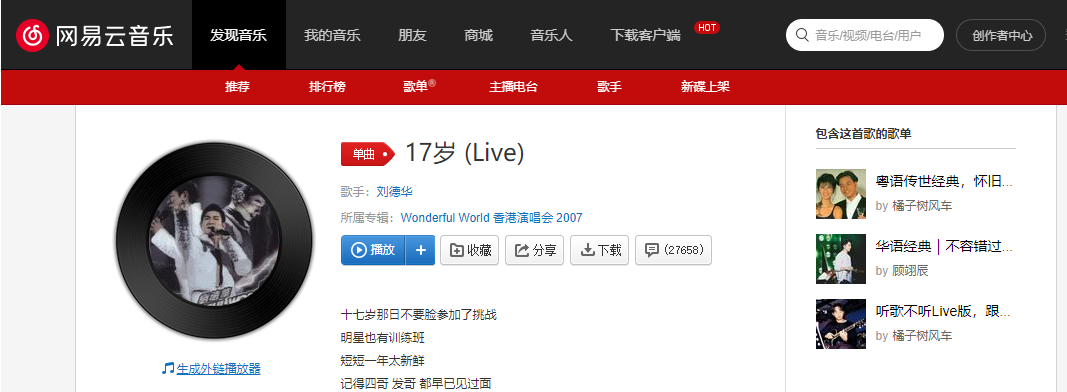Viewport: 1067px width, 392px height.
Task: Select the 新碟上架 submenu item
Action: point(705,86)
